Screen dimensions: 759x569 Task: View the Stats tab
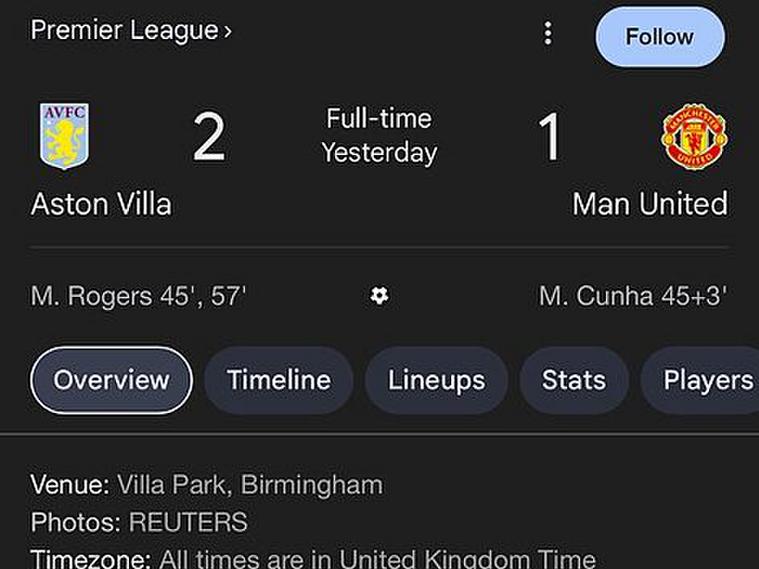(x=573, y=380)
